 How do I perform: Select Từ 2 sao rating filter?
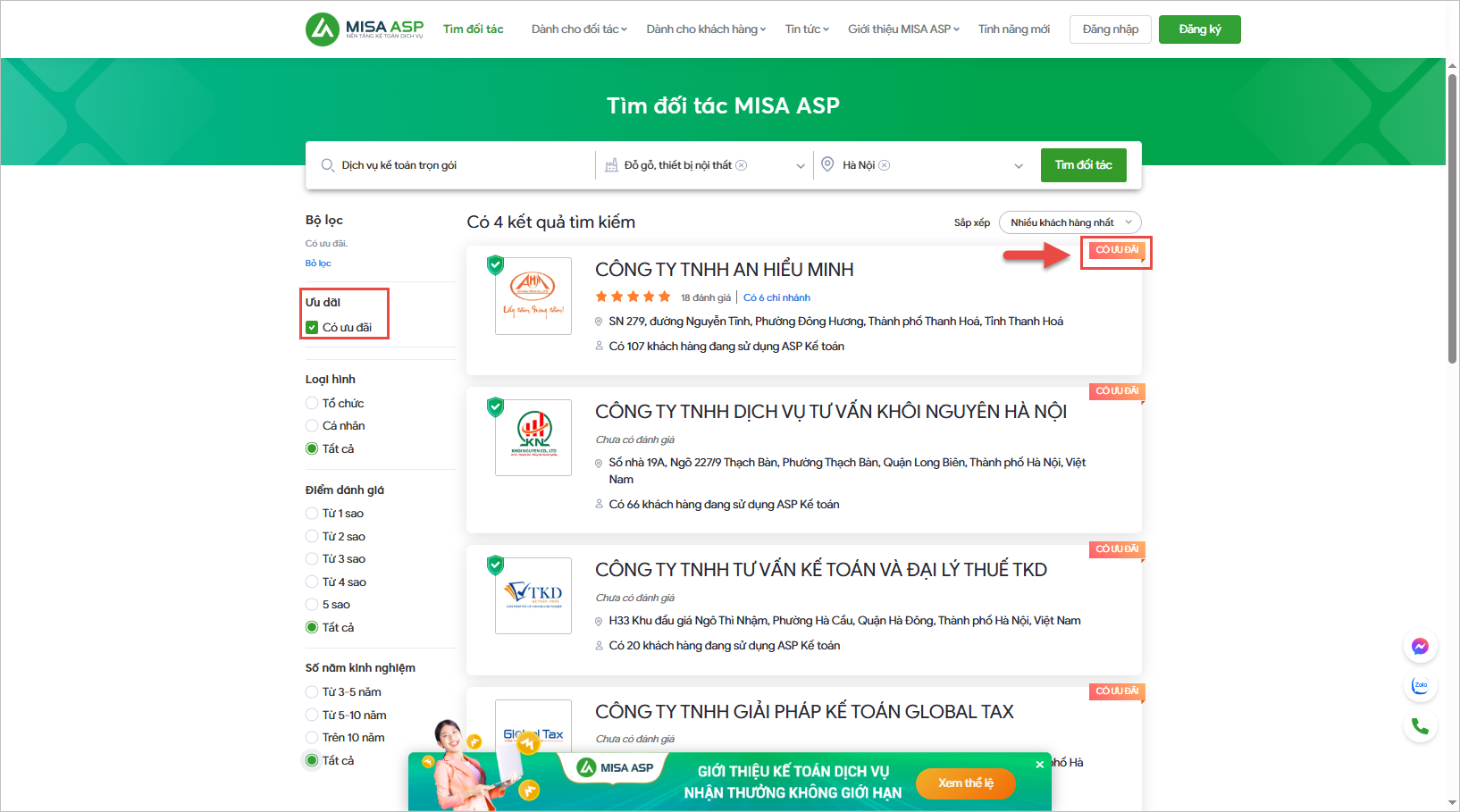coord(312,537)
